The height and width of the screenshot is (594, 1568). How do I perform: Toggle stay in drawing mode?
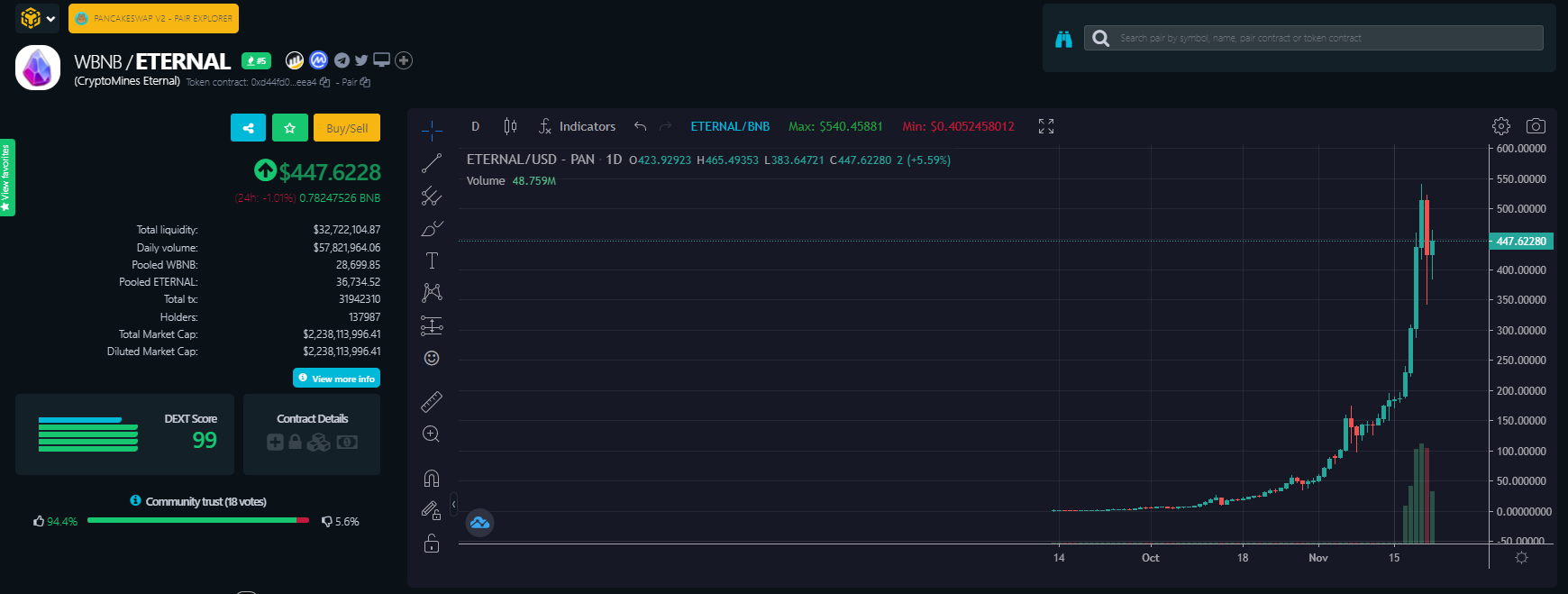point(432,510)
